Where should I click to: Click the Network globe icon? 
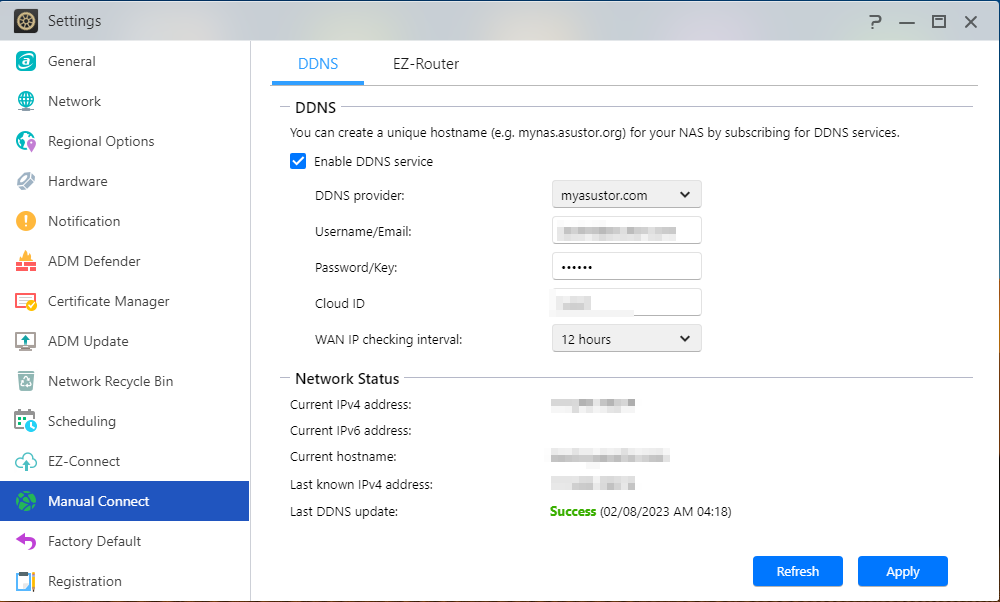pos(26,101)
